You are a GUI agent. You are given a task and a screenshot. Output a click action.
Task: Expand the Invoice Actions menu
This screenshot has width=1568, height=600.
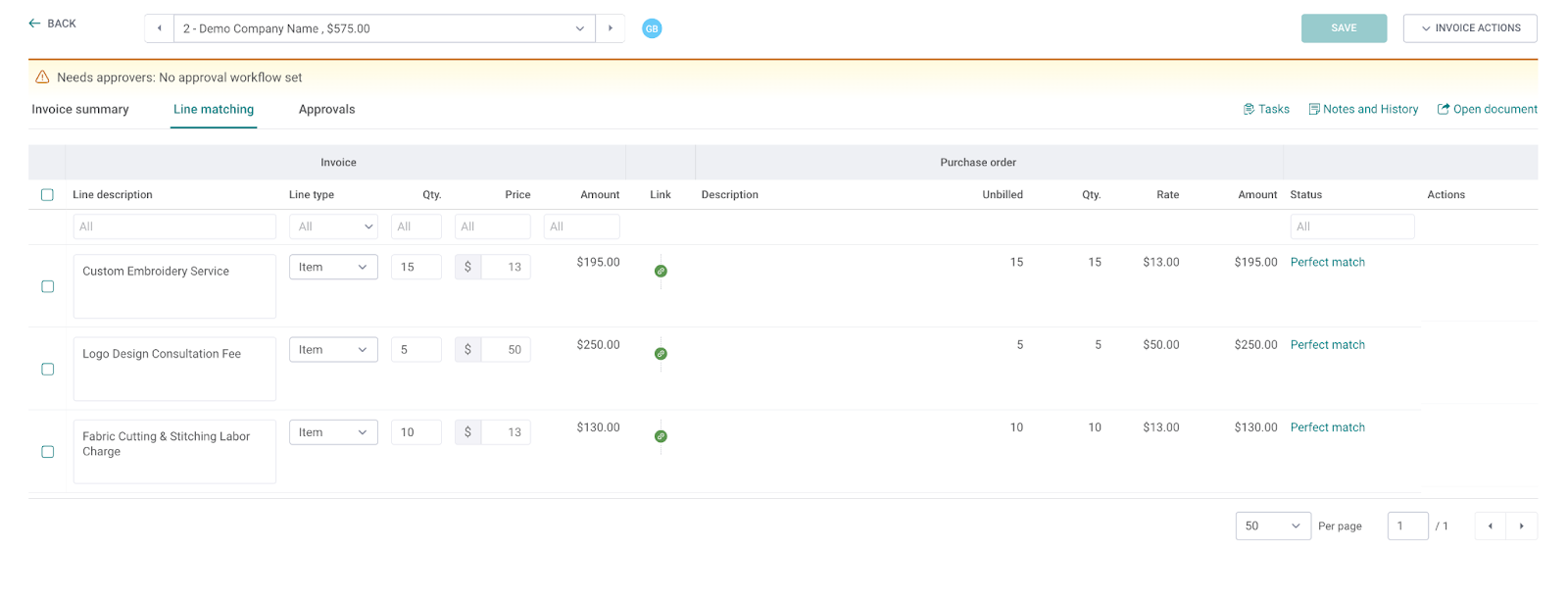coord(1469,28)
